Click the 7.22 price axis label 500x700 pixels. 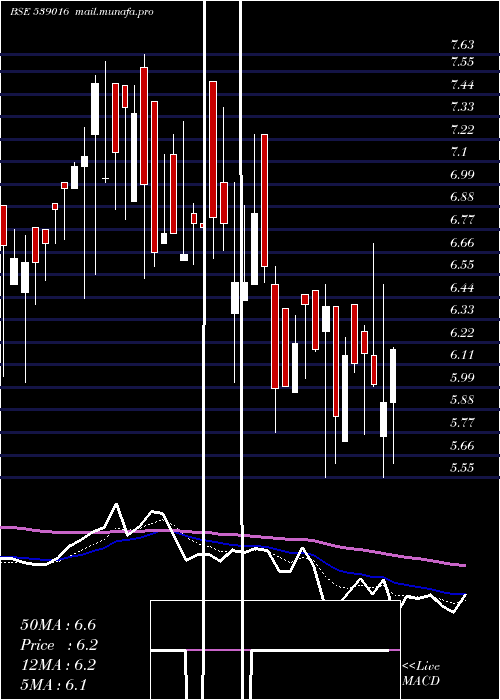(462, 129)
